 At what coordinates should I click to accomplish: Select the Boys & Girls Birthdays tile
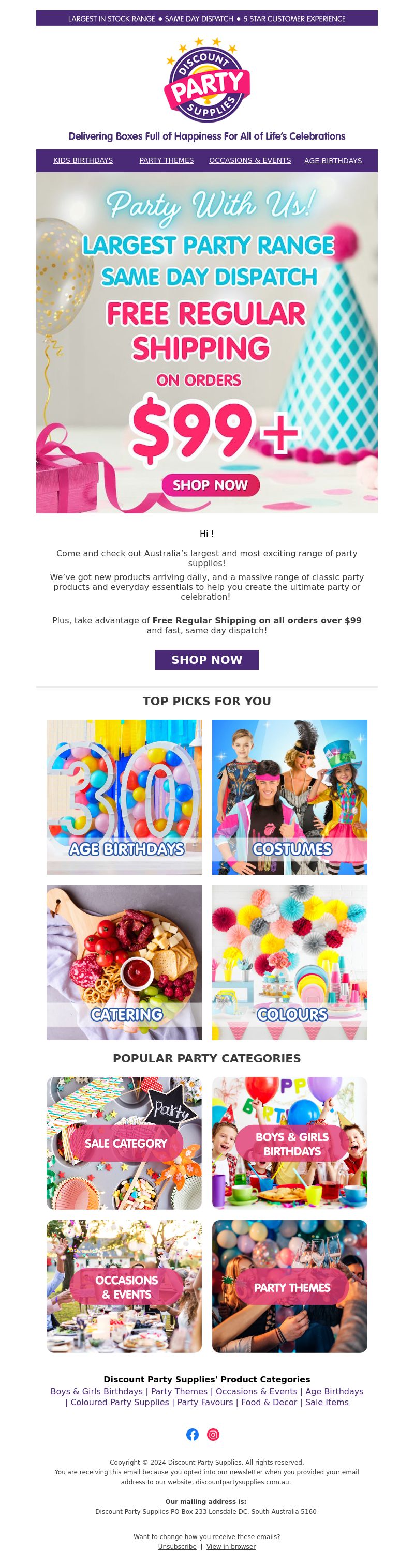coord(290,1143)
